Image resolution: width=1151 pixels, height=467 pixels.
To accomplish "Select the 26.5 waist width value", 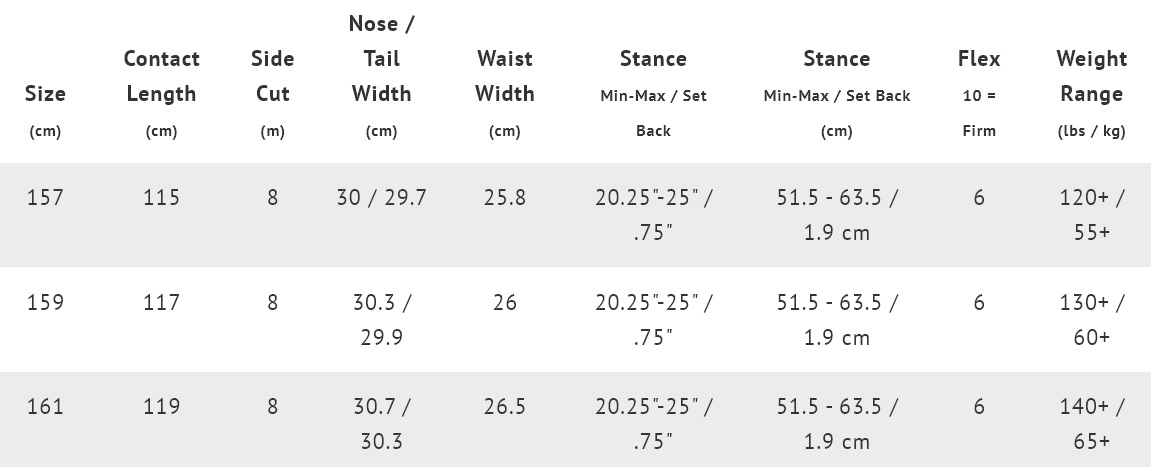I will coord(504,406).
